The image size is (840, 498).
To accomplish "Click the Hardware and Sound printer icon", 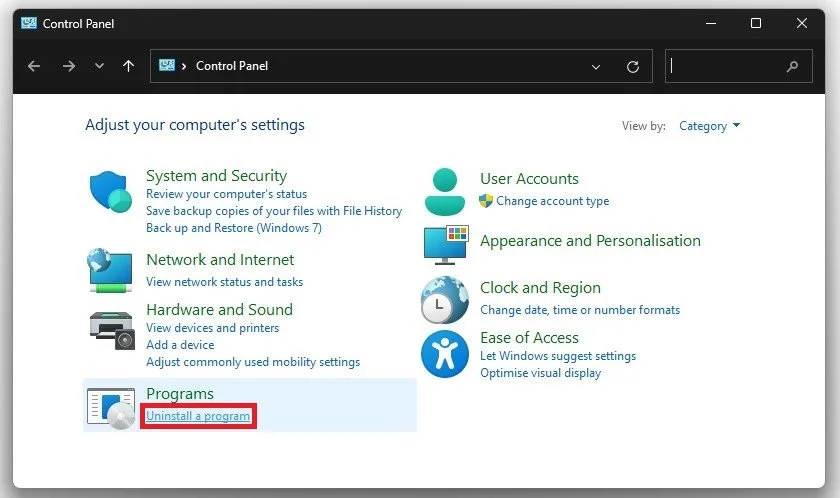I will pyautogui.click(x=111, y=330).
